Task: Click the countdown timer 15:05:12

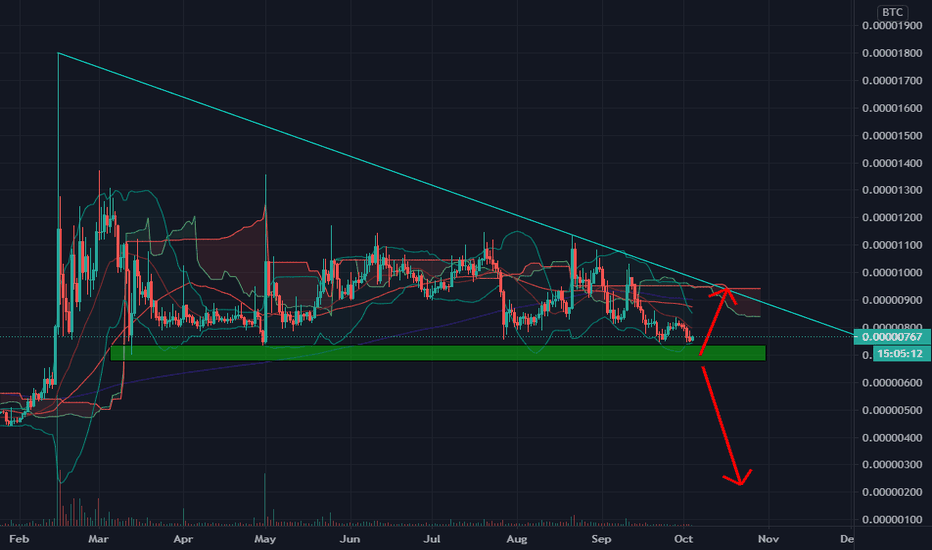Action: point(900,354)
